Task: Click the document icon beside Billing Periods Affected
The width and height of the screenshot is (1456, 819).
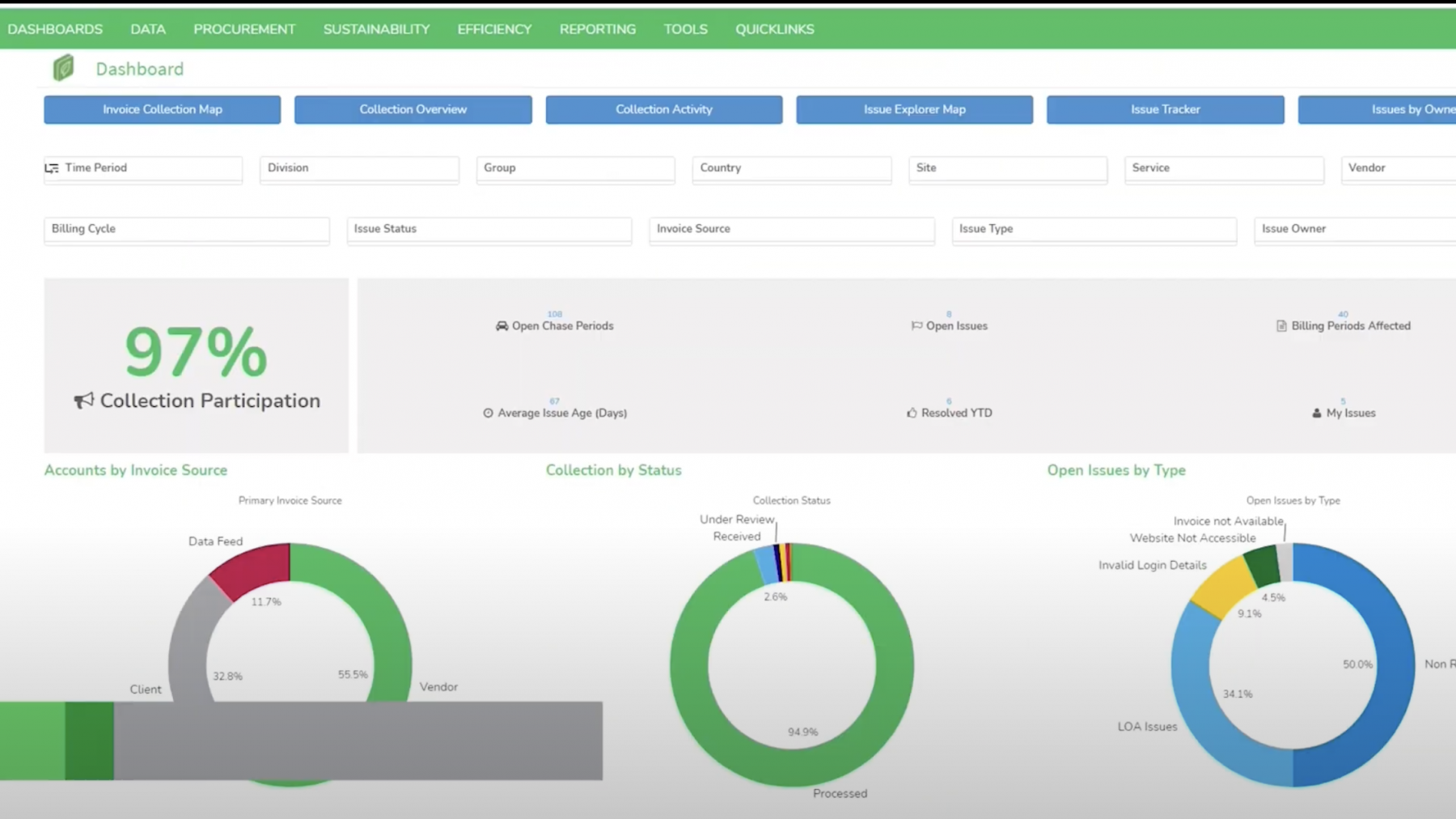Action: click(x=1281, y=326)
